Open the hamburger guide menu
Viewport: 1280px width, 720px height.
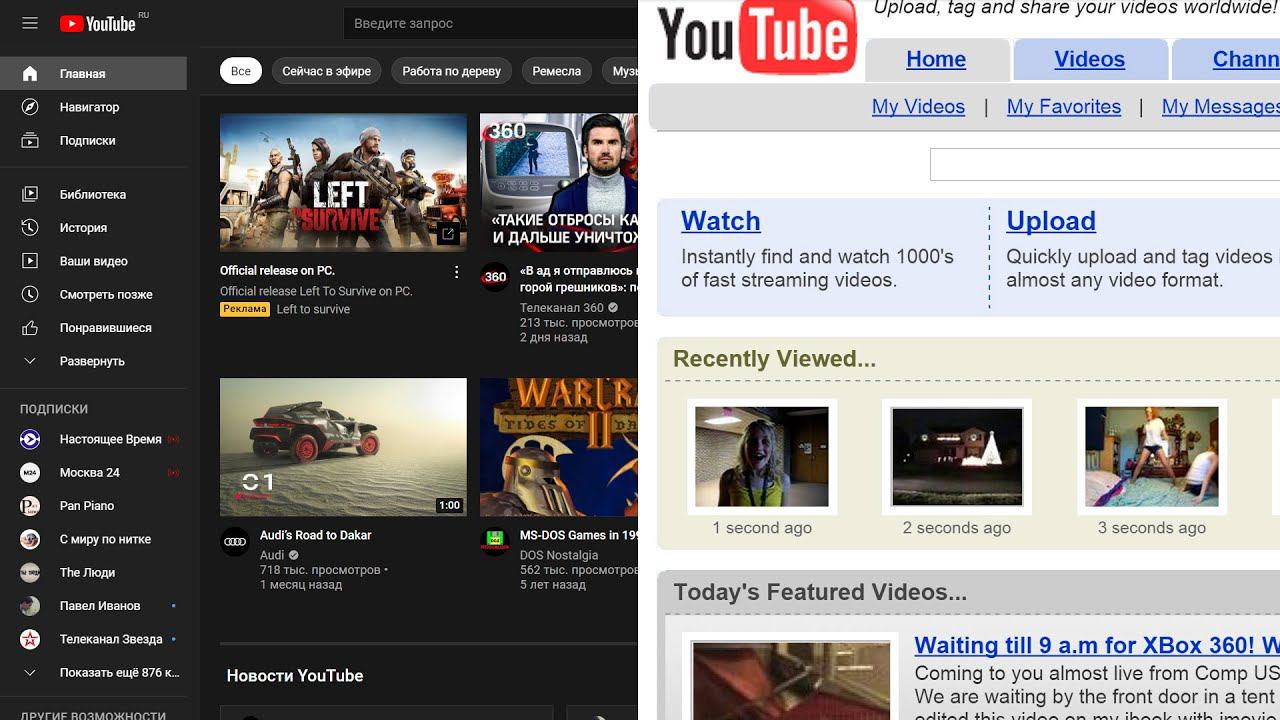(x=30, y=23)
